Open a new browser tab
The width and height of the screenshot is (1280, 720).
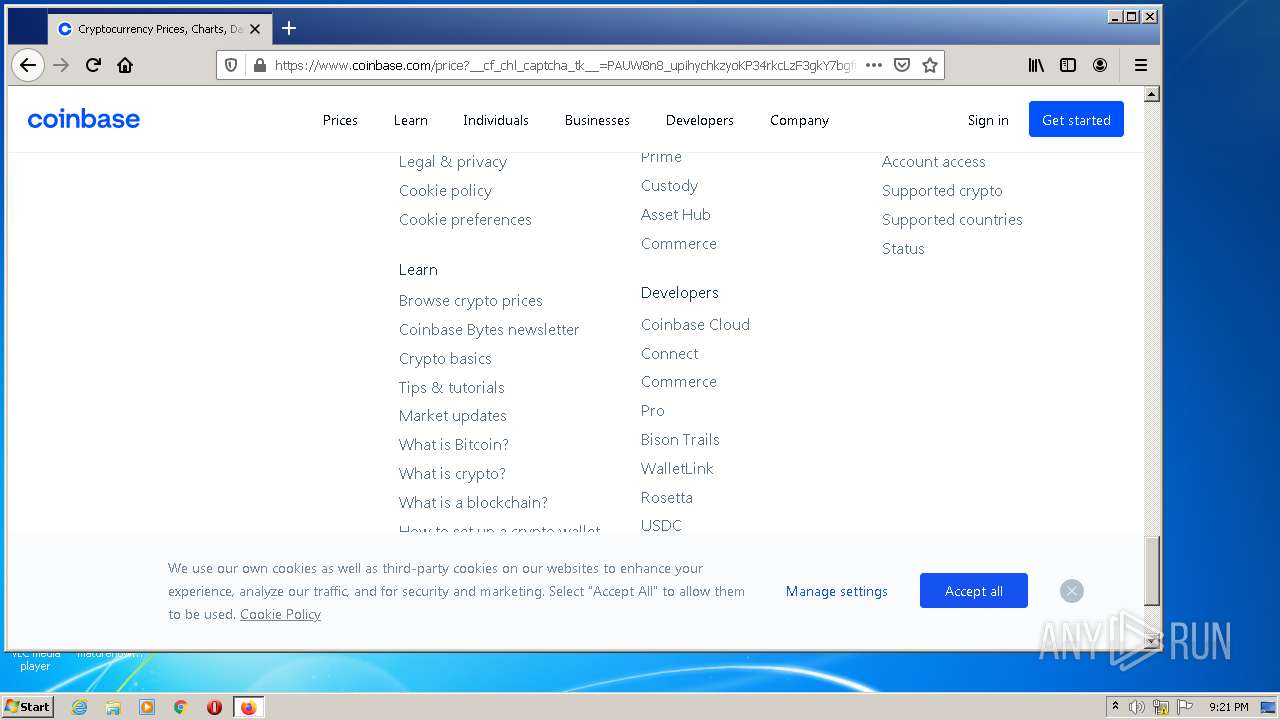pyautogui.click(x=289, y=28)
